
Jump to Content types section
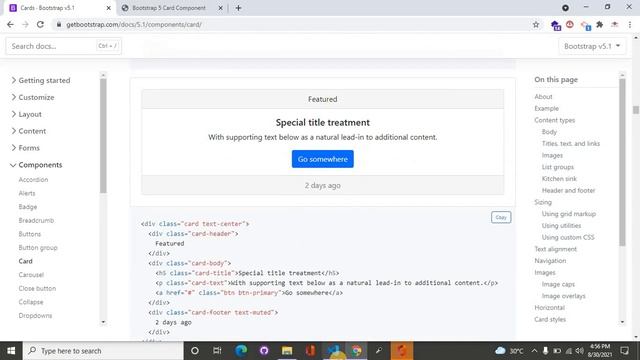click(x=555, y=120)
